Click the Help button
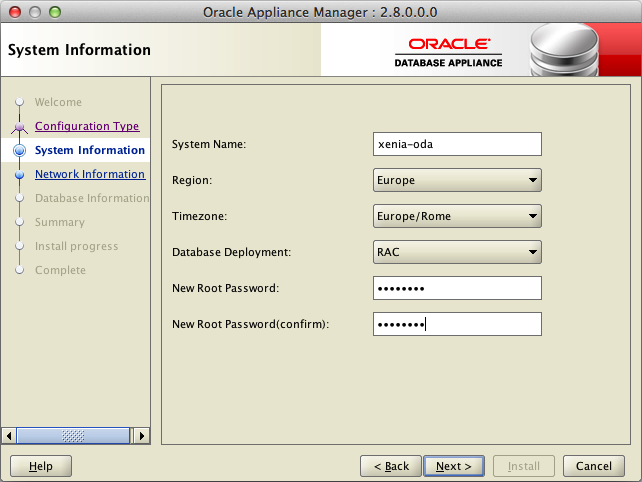This screenshot has width=642, height=482. tap(41, 466)
